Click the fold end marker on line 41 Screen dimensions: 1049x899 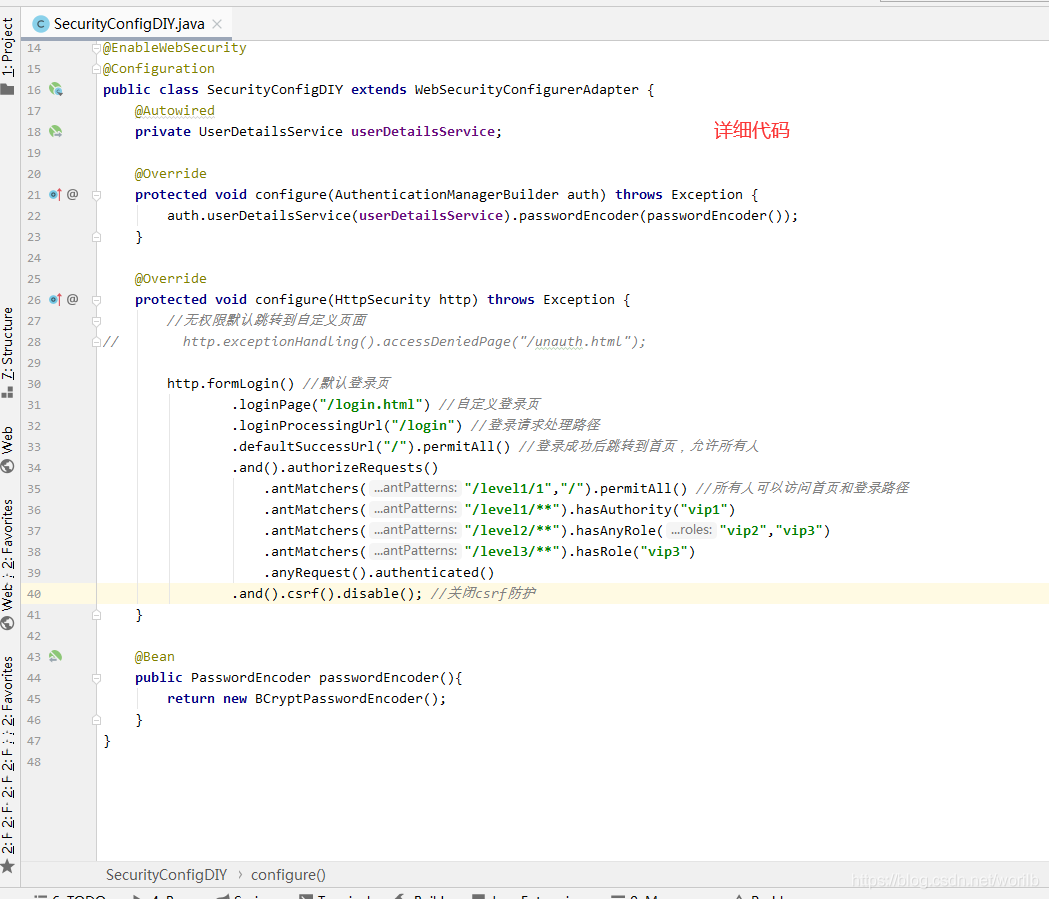(x=96, y=615)
